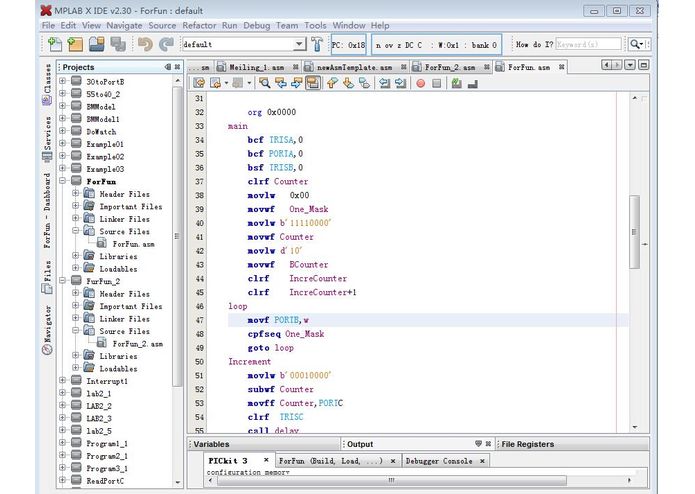Collapse the ForFun project node
The width and height of the screenshot is (695, 494).
62,181
